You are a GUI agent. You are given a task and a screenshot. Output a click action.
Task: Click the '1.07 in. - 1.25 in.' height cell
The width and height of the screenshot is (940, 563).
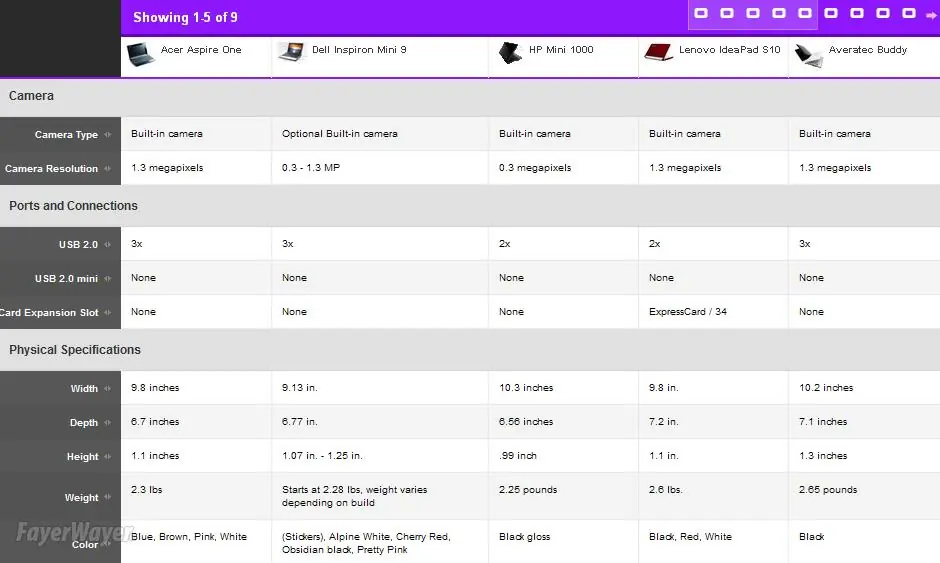point(322,456)
